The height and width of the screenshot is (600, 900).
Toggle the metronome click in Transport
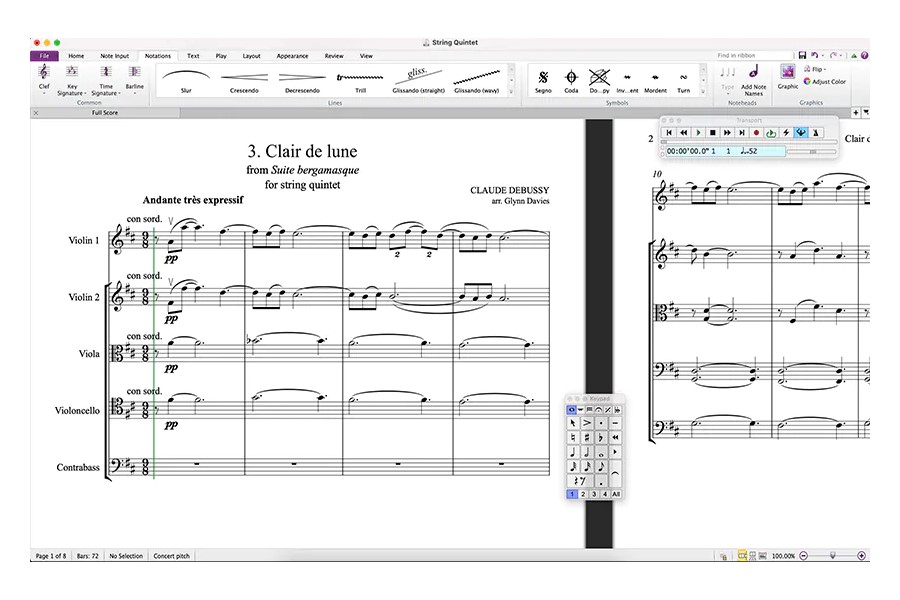pos(816,133)
